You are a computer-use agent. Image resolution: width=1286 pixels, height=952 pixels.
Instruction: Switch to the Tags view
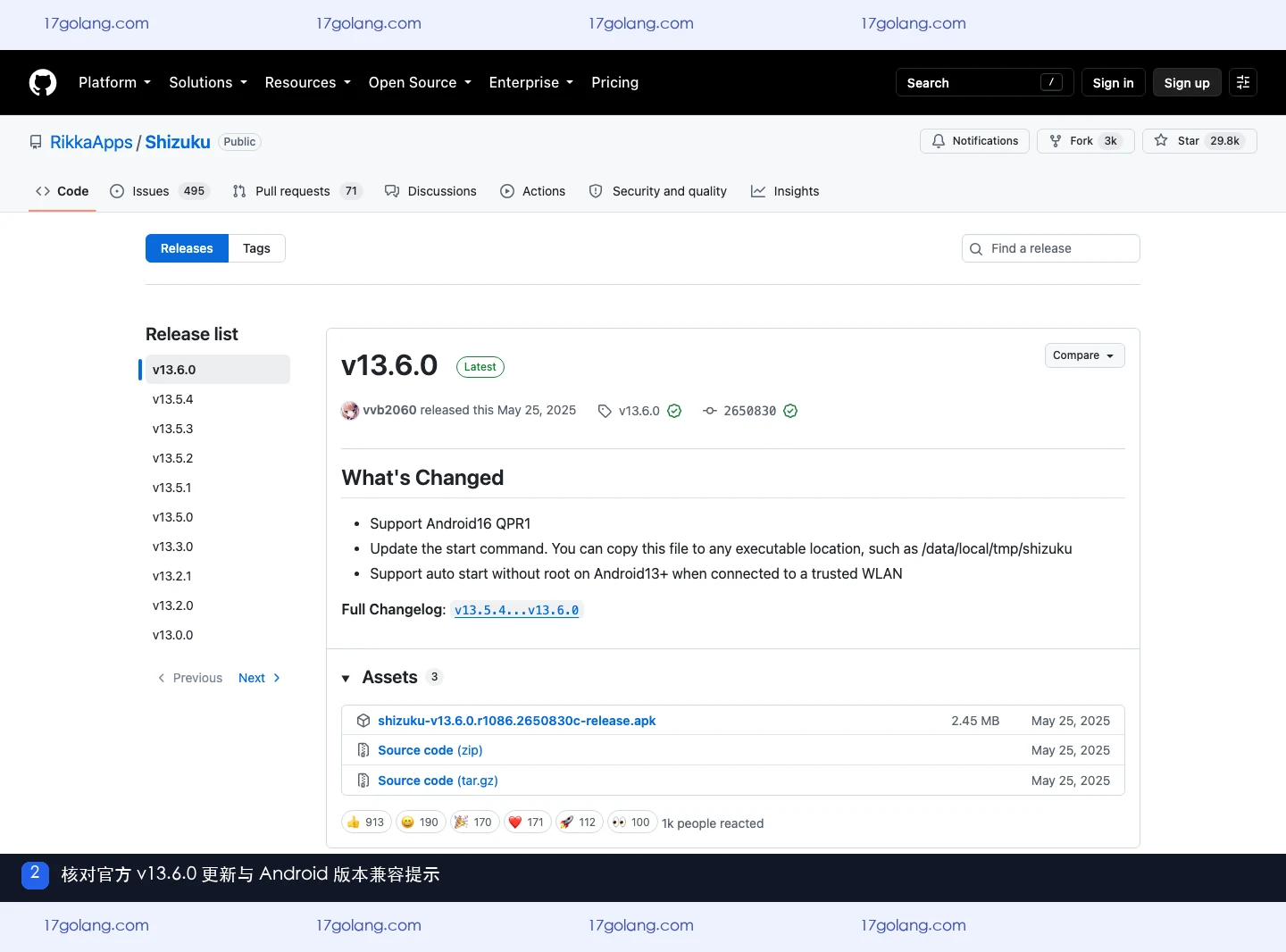(256, 248)
